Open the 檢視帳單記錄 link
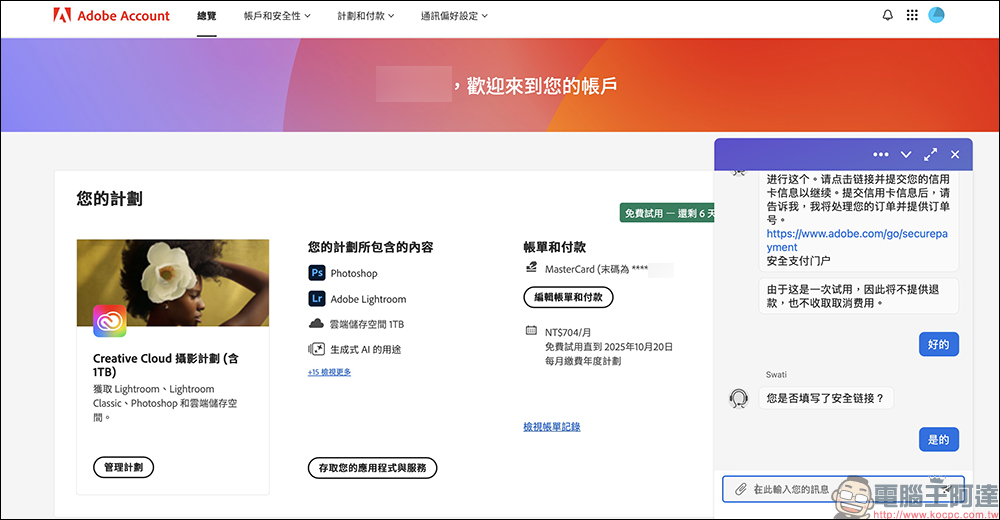Viewport: 1000px width, 520px height. point(551,427)
